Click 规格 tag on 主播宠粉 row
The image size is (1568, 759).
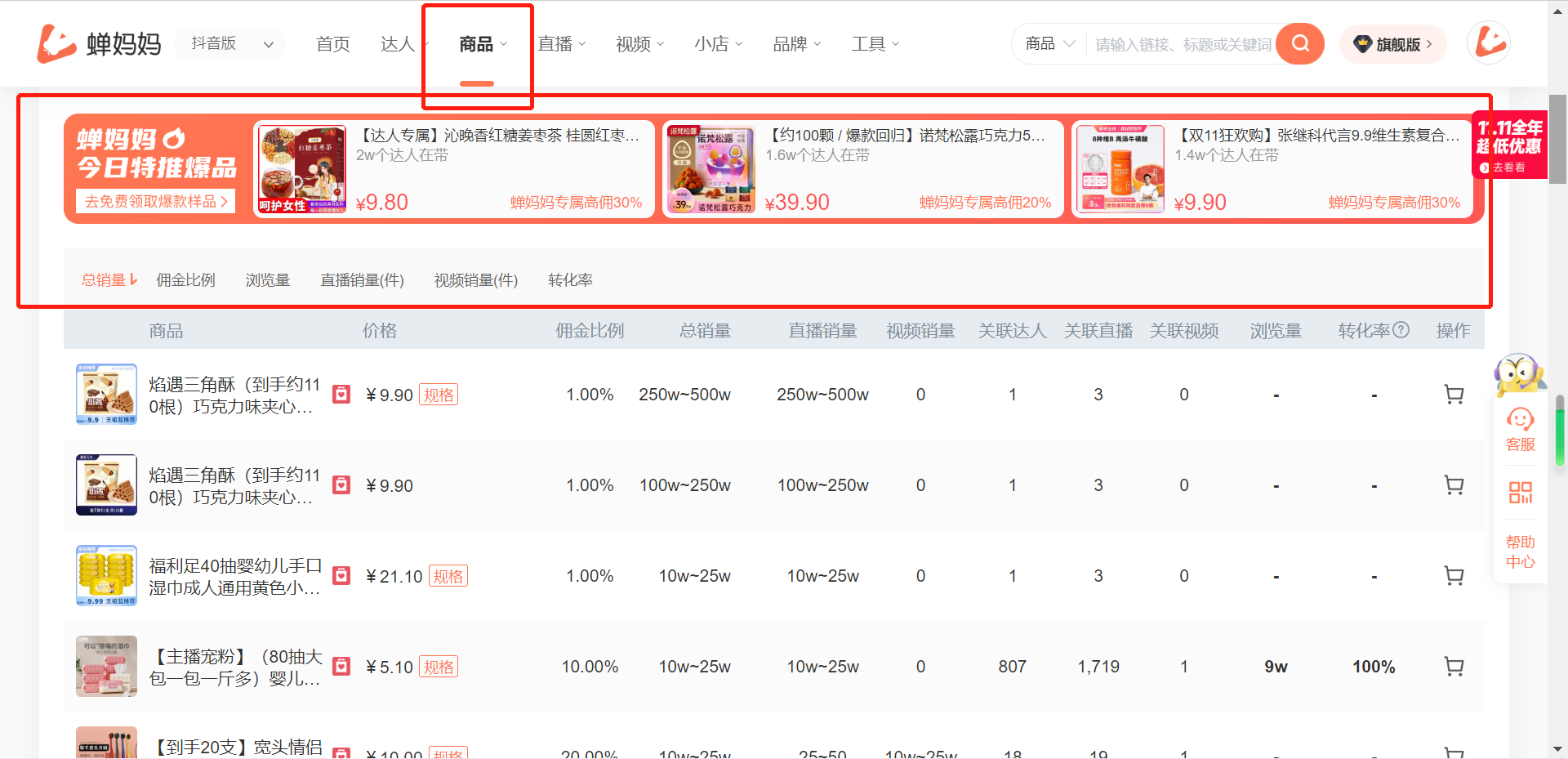pos(439,667)
